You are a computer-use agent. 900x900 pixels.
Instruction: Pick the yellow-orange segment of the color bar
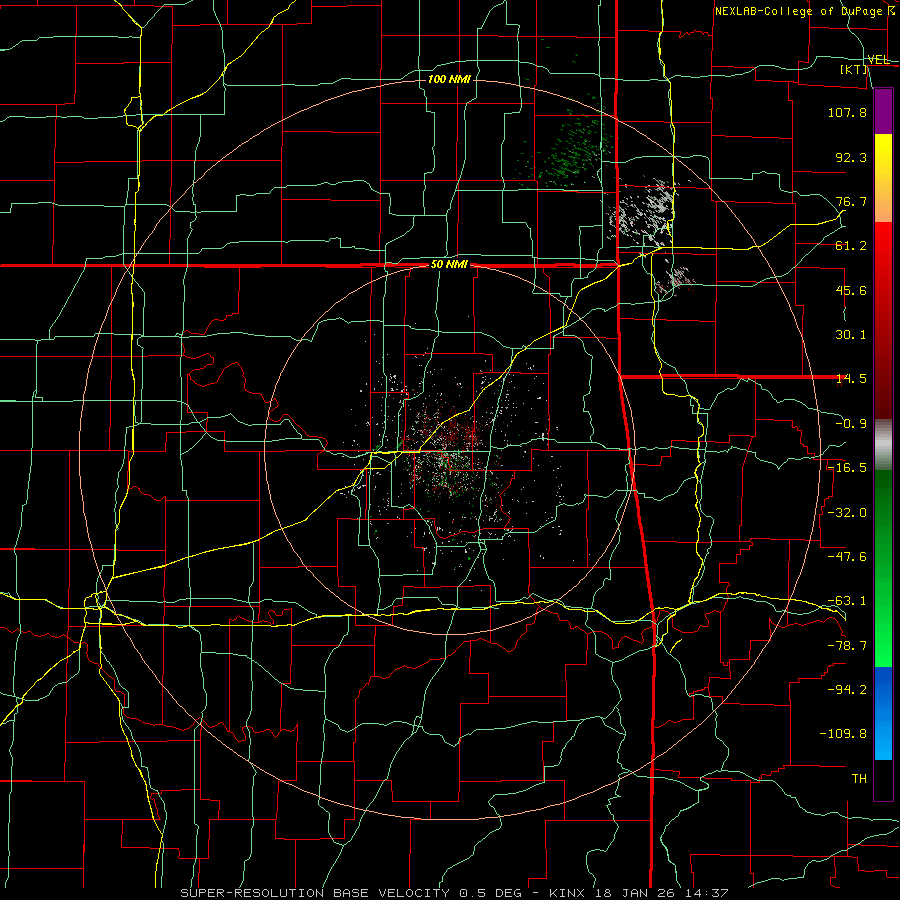(x=883, y=178)
